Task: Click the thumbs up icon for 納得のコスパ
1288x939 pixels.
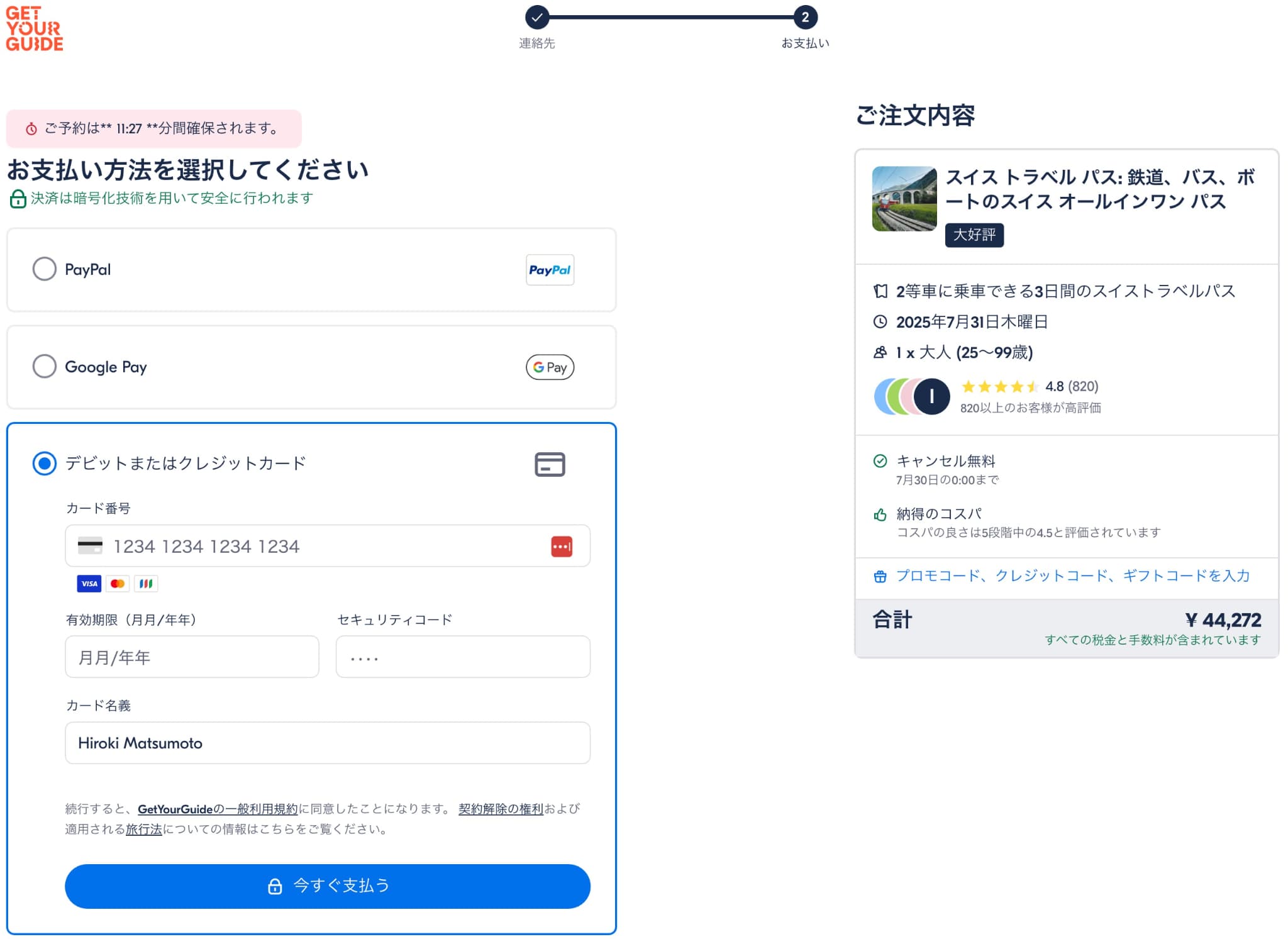Action: pos(880,514)
